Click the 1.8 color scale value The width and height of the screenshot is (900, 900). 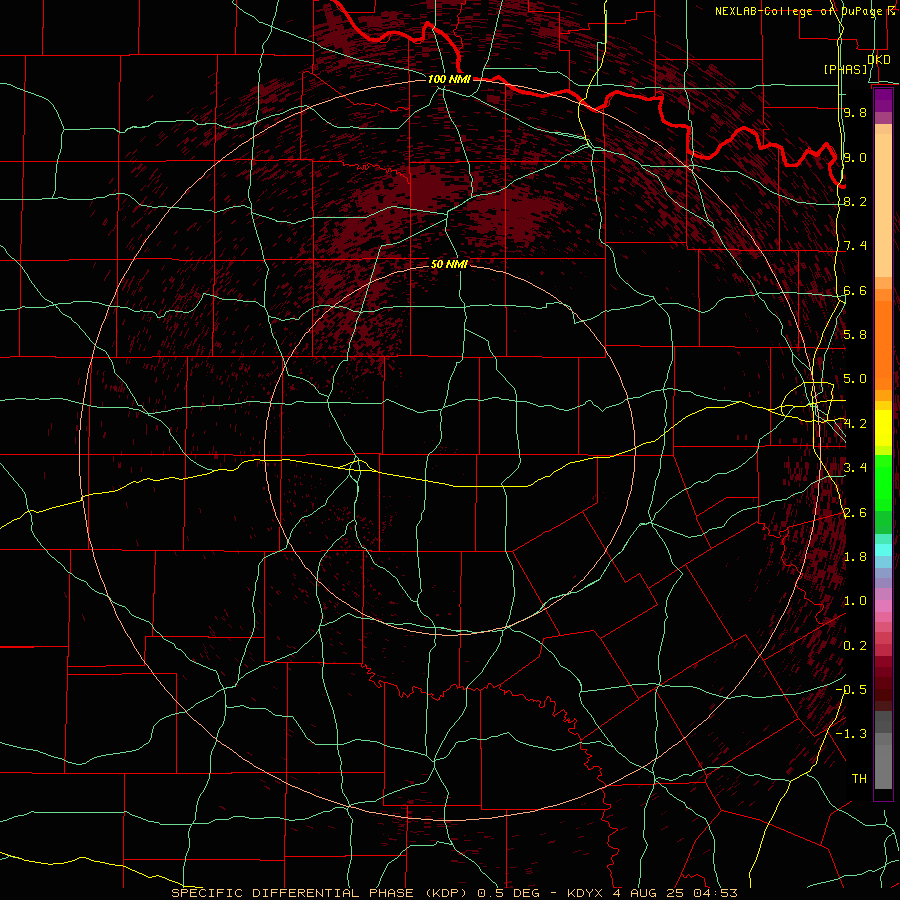point(855,557)
